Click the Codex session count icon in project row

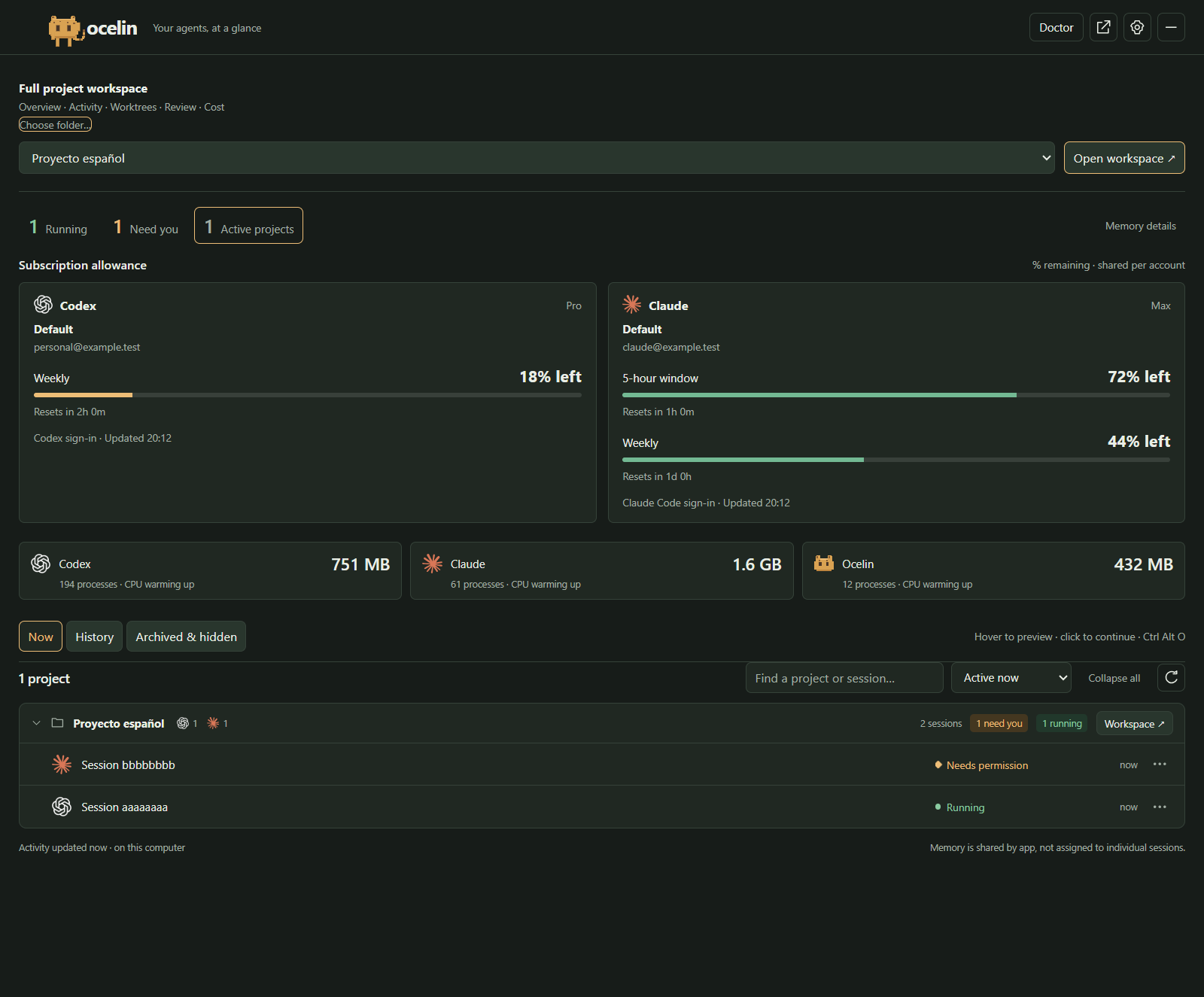pos(183,723)
